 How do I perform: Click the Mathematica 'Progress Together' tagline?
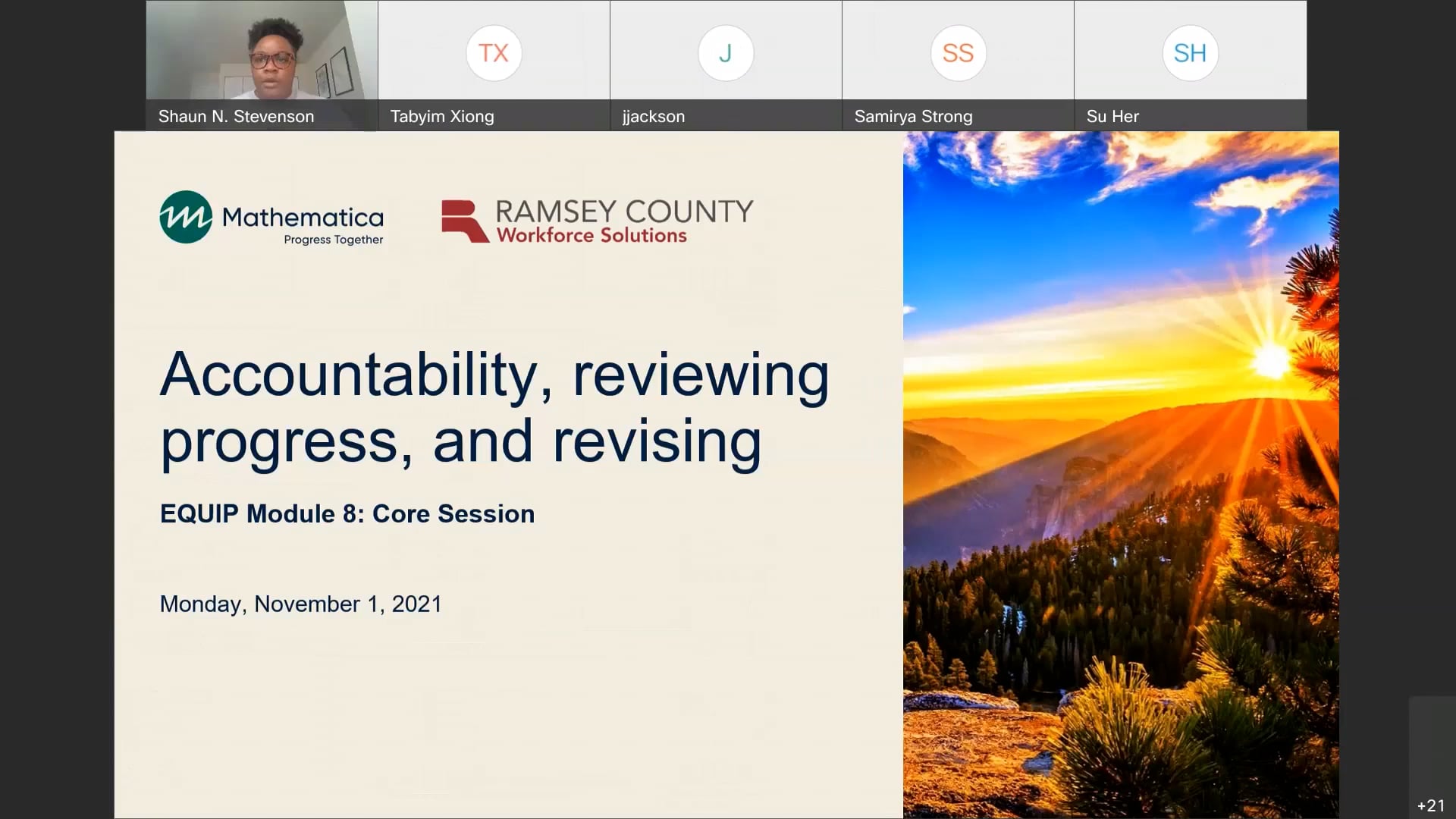(x=334, y=240)
